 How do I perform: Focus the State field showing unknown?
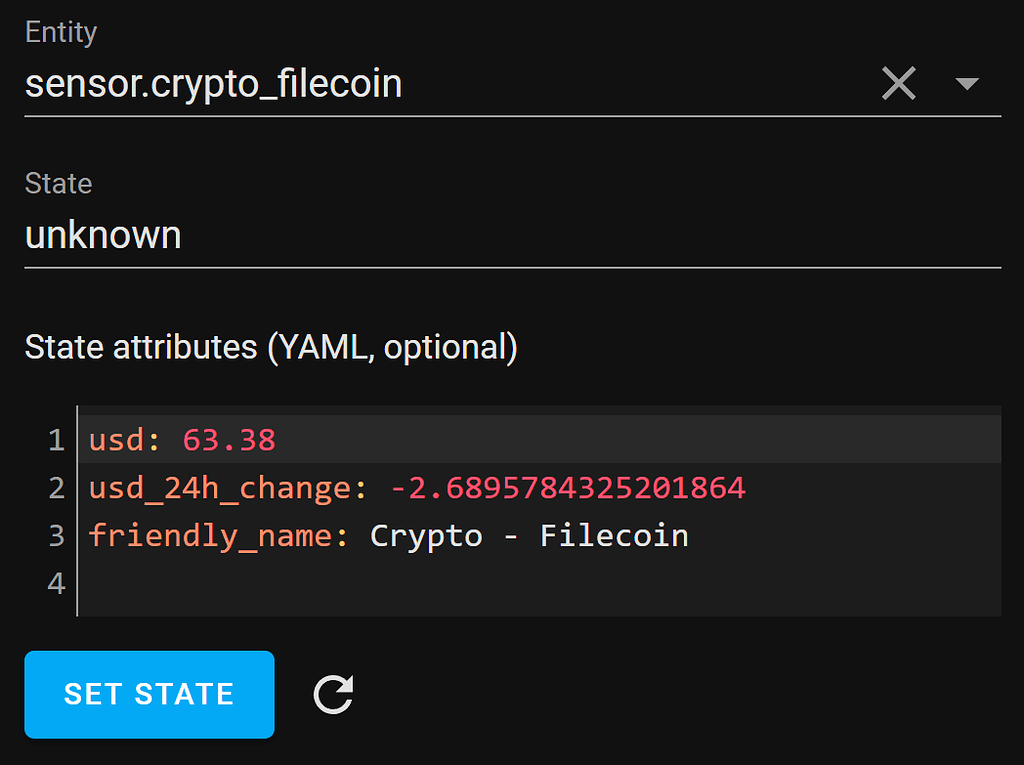click(x=400, y=236)
